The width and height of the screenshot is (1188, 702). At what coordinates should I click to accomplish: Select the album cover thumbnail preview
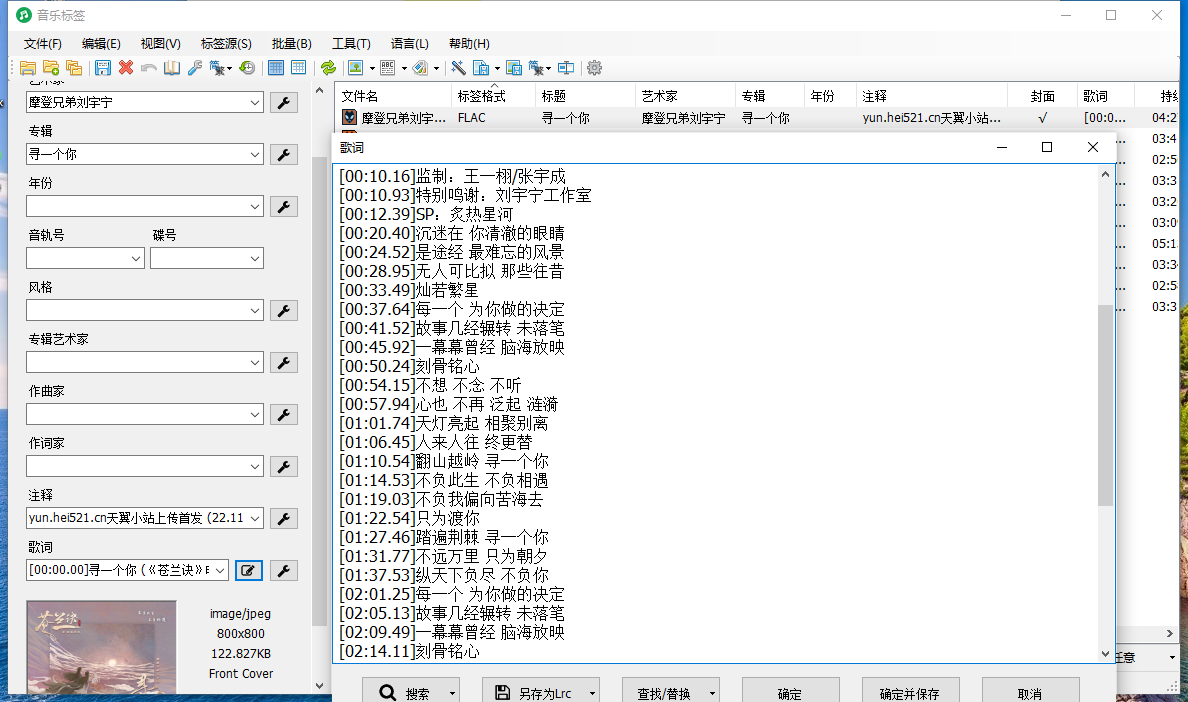(100, 647)
